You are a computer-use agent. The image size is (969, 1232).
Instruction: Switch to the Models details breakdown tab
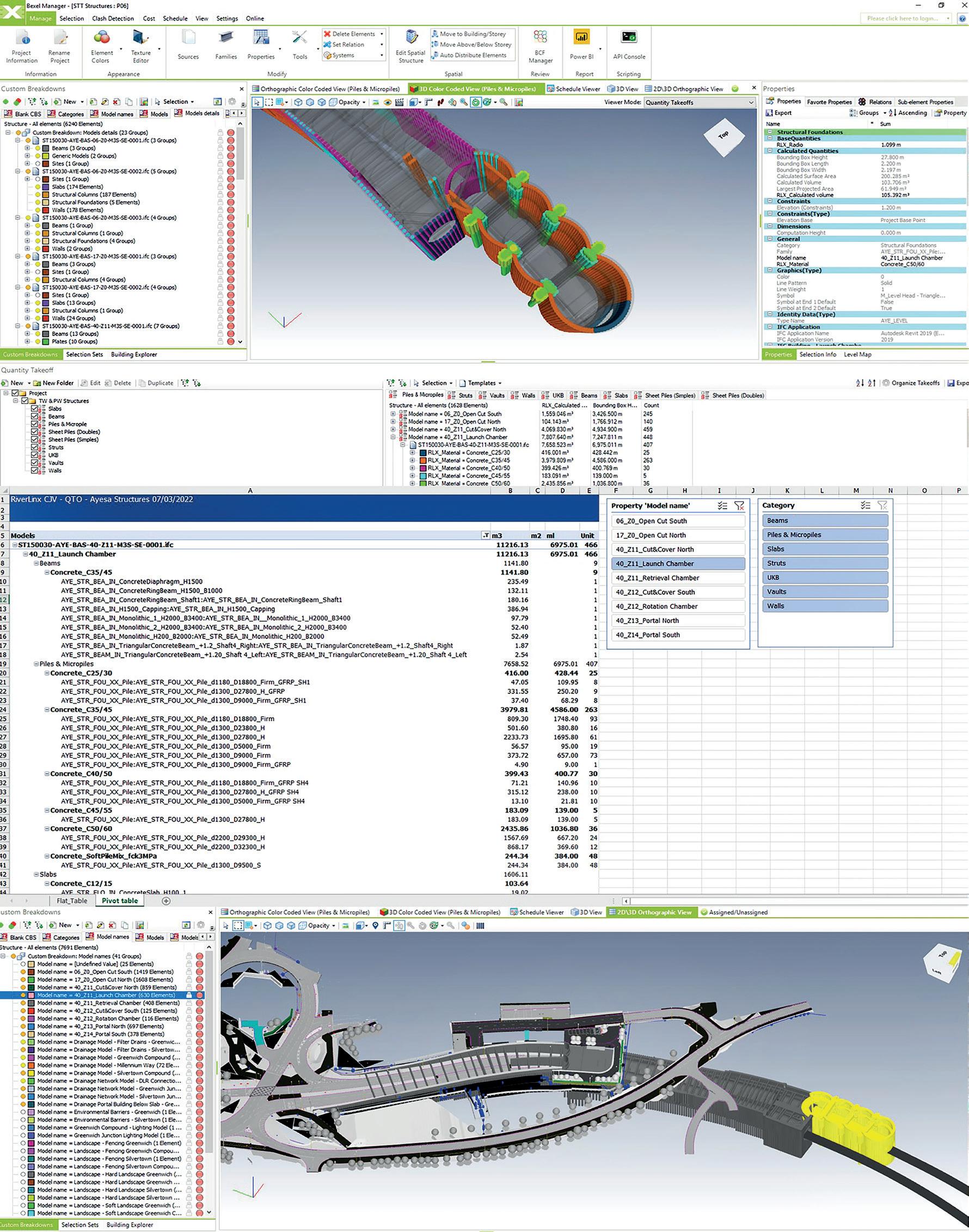tap(197, 113)
